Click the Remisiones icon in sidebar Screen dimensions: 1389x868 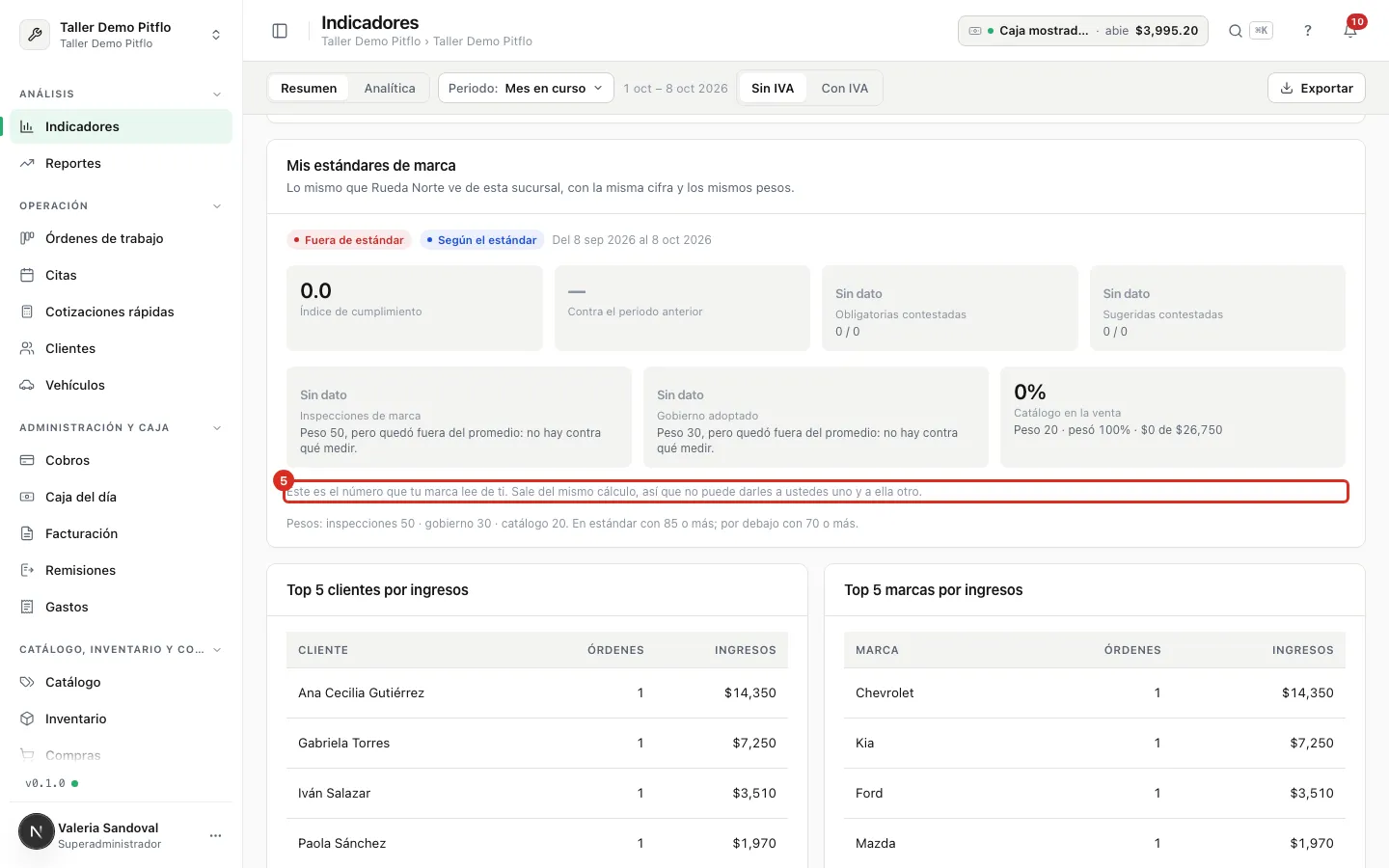(x=27, y=570)
